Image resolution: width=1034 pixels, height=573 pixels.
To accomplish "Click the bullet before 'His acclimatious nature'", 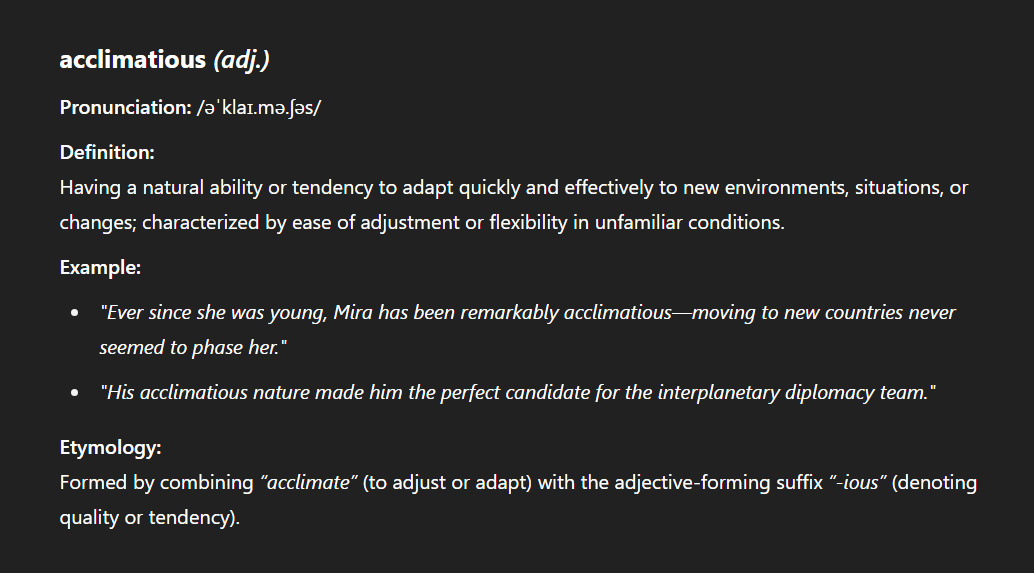I will pos(75,392).
